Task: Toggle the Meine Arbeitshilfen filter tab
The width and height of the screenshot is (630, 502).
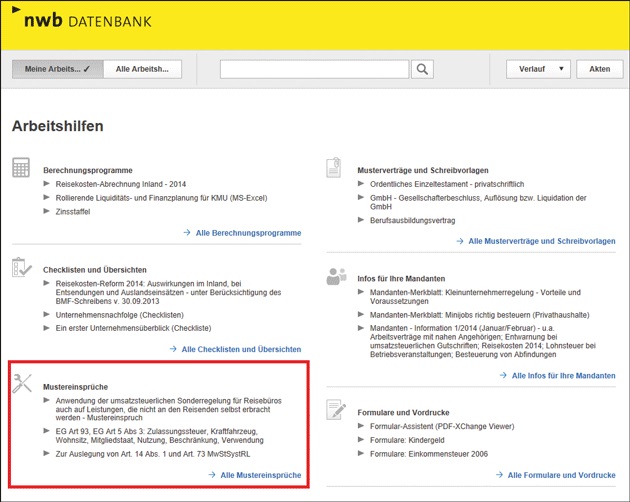Action: click(x=57, y=69)
